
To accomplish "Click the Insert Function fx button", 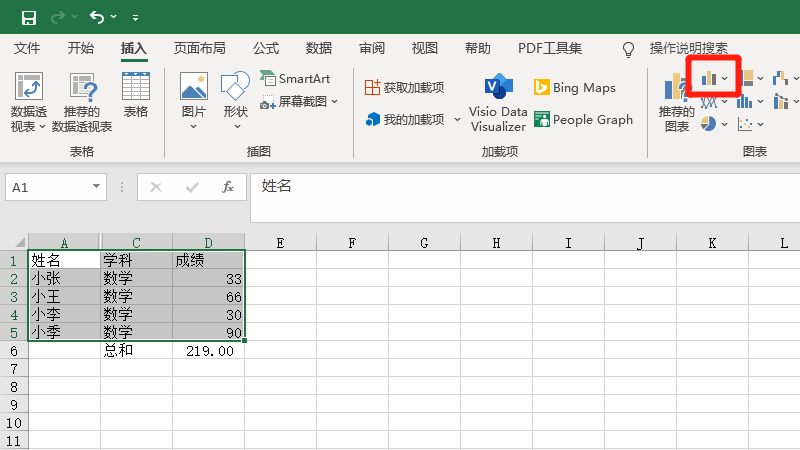I will pos(228,186).
